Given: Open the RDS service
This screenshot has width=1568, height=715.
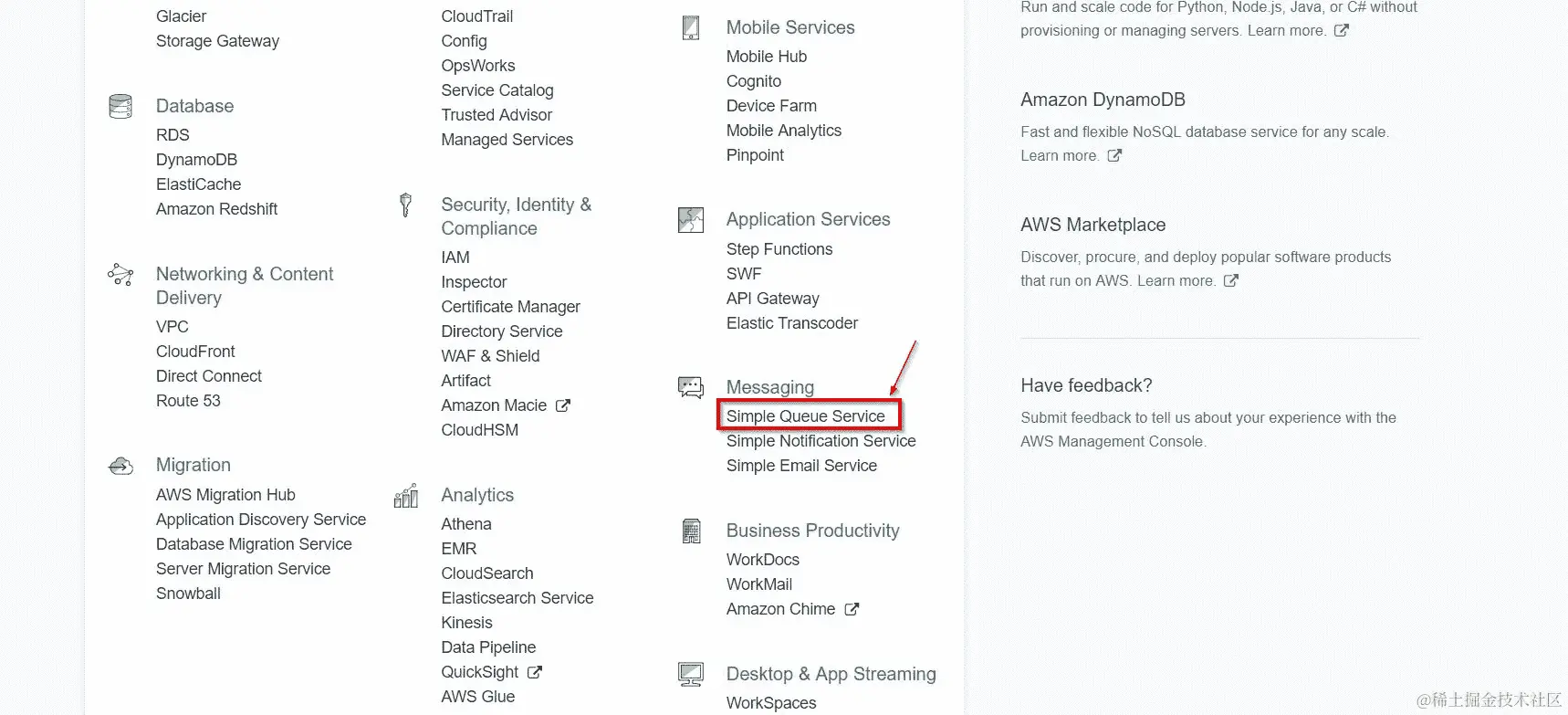Looking at the screenshot, I should click(x=172, y=135).
